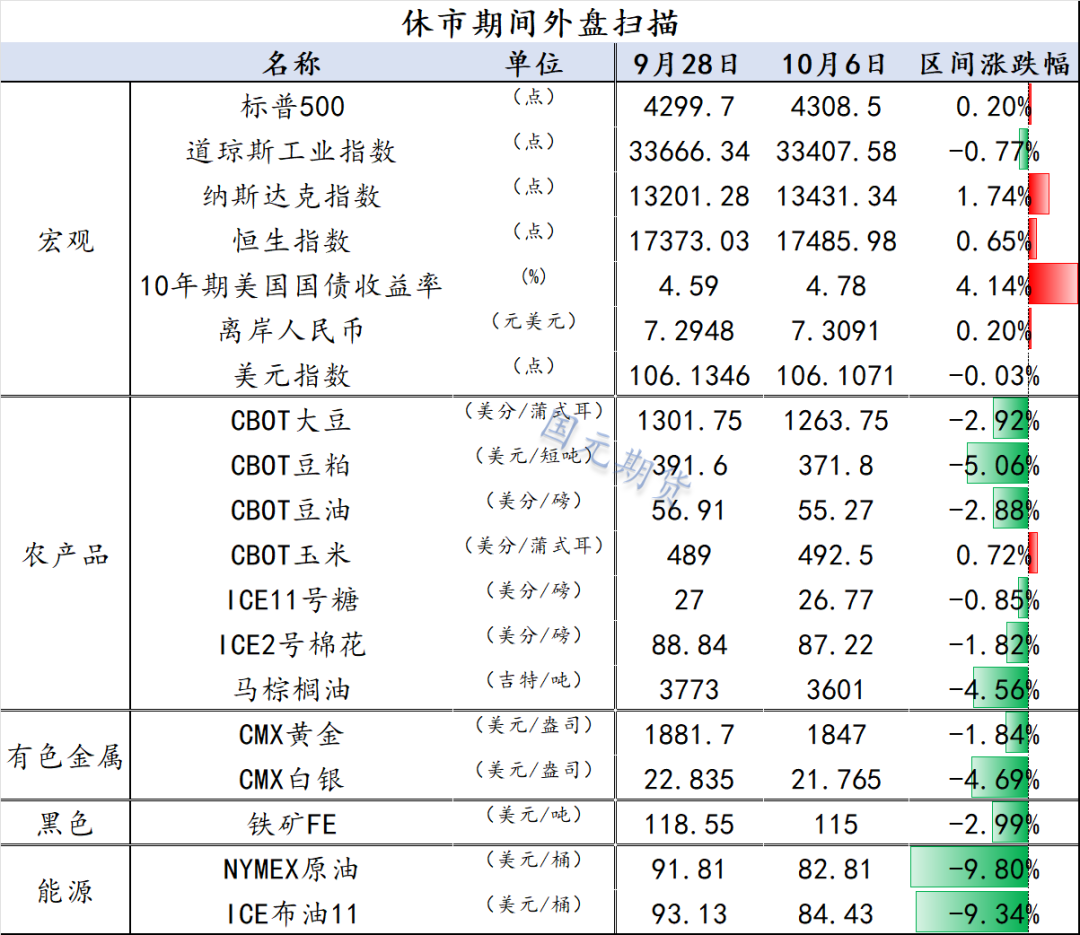
Task: Click the 10年期美国国债收益率 name cell
Action: (291, 286)
